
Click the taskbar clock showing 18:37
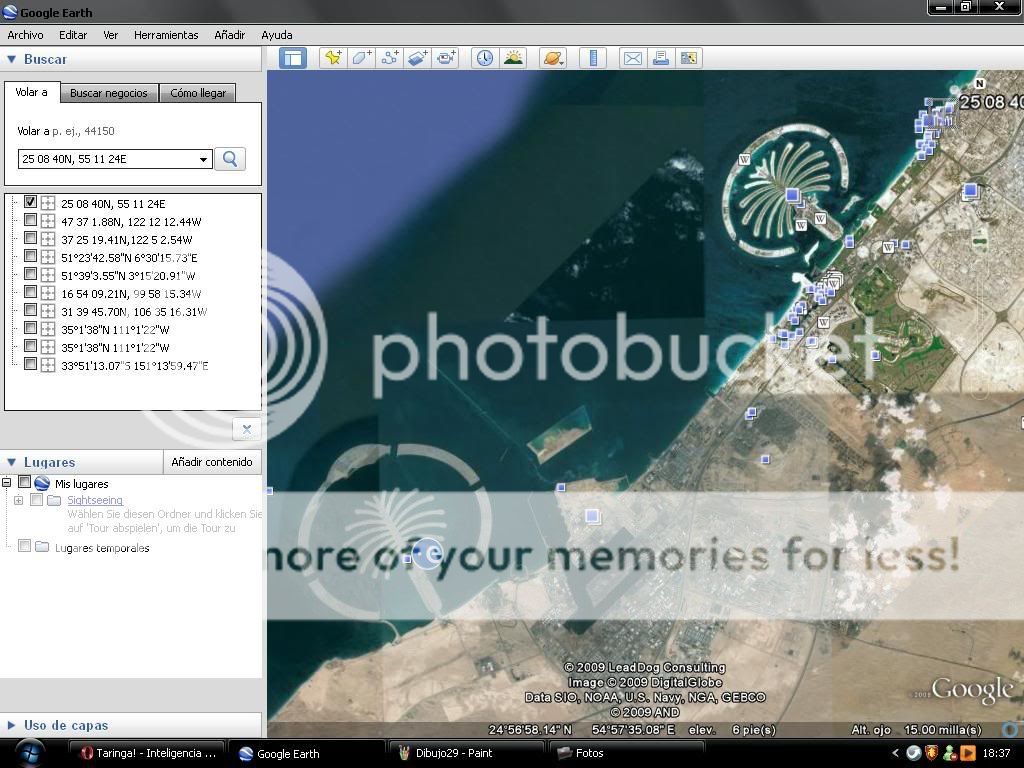pyautogui.click(x=996, y=753)
